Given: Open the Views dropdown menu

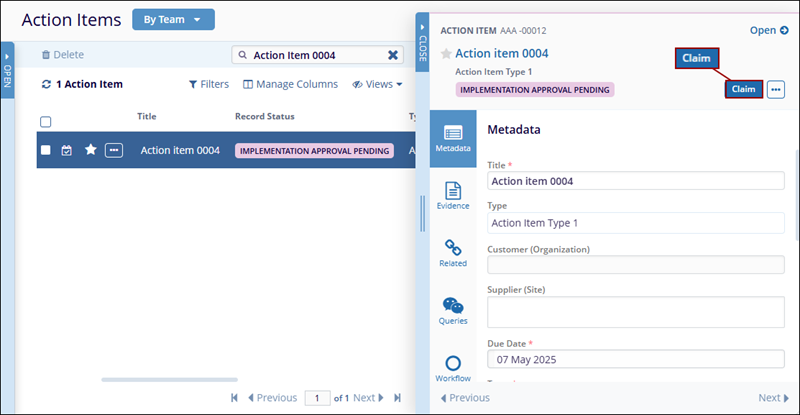Looking at the screenshot, I should pyautogui.click(x=377, y=85).
